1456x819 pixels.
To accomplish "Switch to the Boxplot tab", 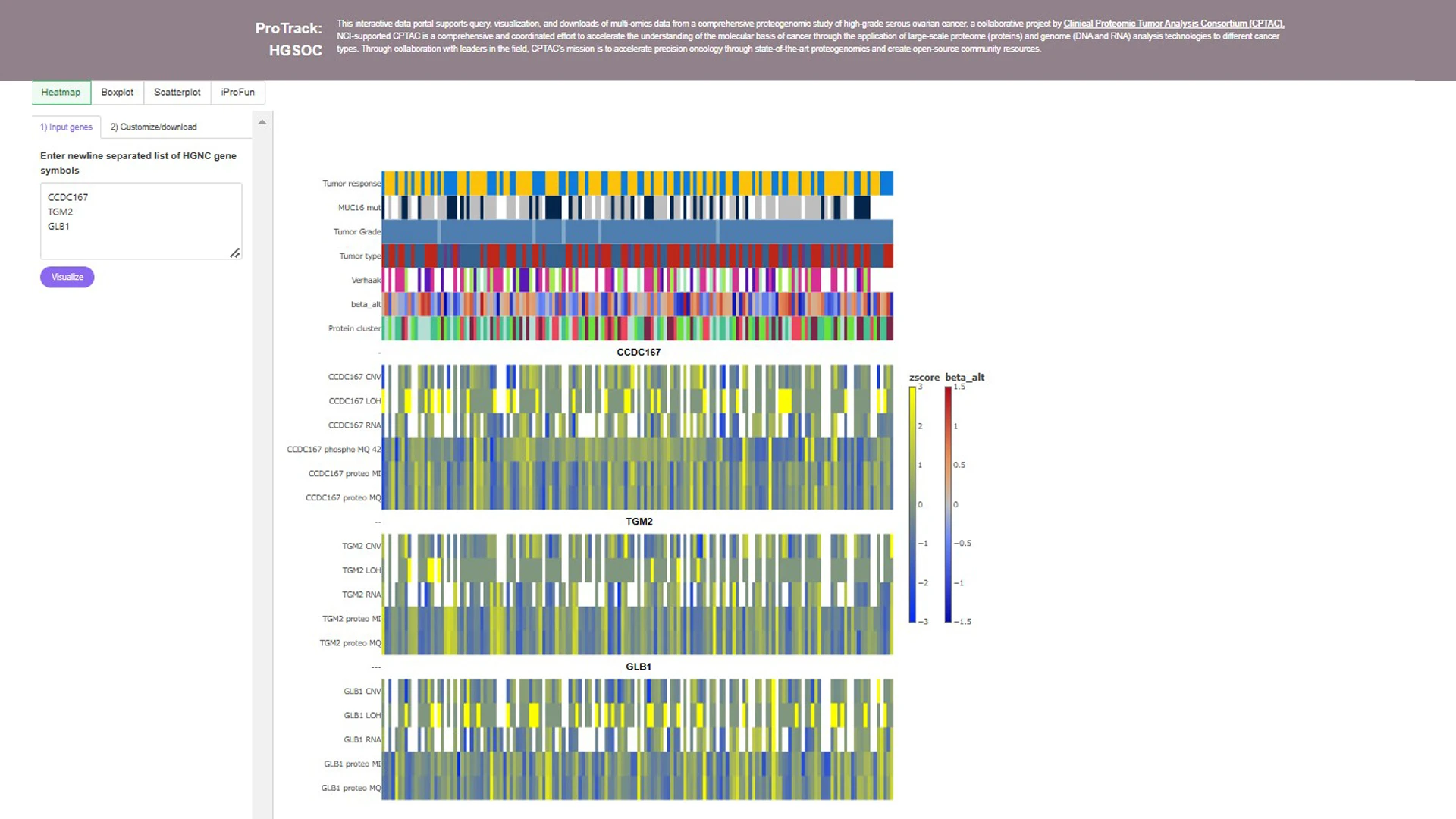I will 117,92.
